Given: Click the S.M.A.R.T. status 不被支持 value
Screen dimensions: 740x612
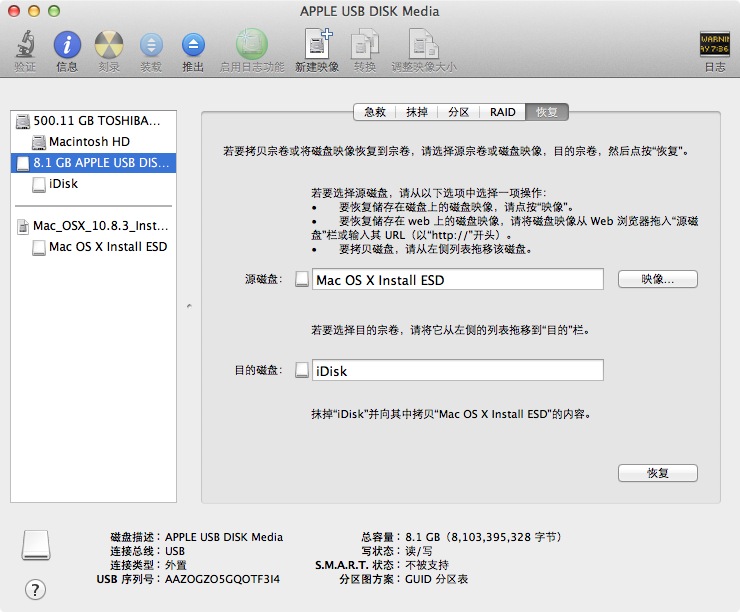Looking at the screenshot, I should click(427, 565).
